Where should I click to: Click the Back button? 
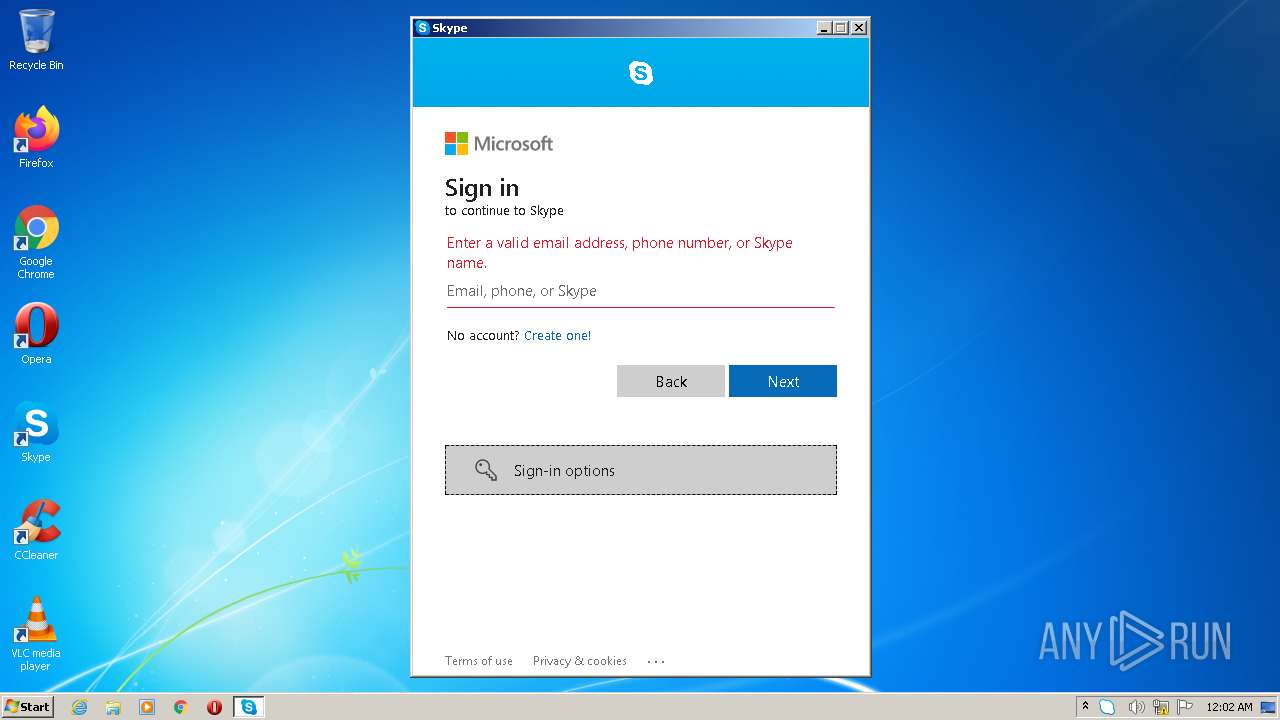click(x=671, y=381)
